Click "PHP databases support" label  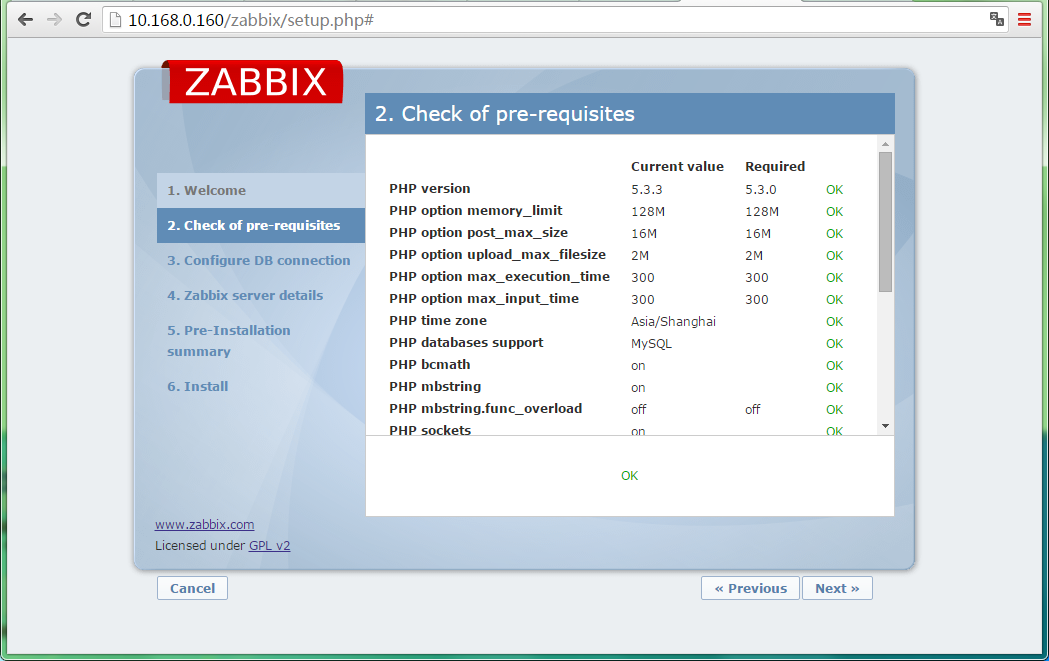coord(466,343)
